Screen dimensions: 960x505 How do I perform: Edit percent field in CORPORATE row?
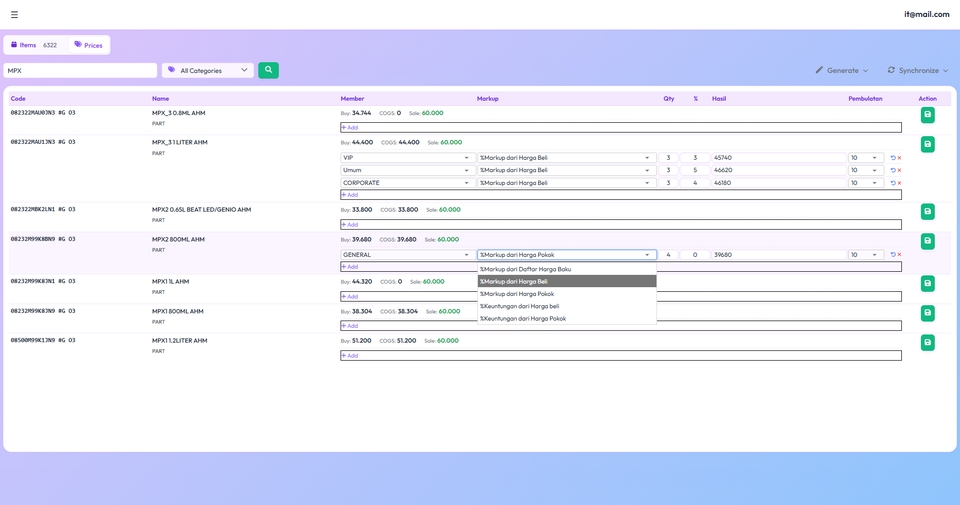pyautogui.click(x=695, y=183)
